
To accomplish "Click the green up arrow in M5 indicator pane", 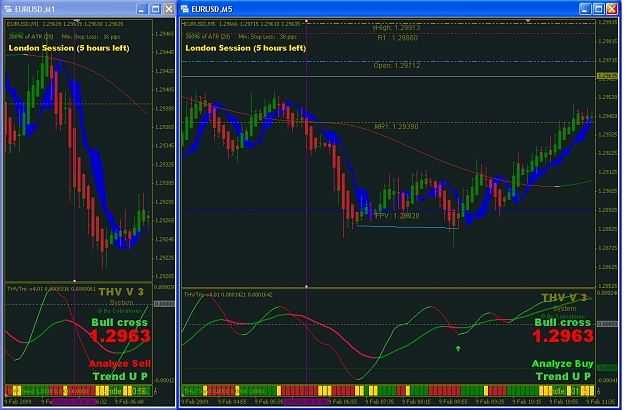I will [x=458, y=349].
